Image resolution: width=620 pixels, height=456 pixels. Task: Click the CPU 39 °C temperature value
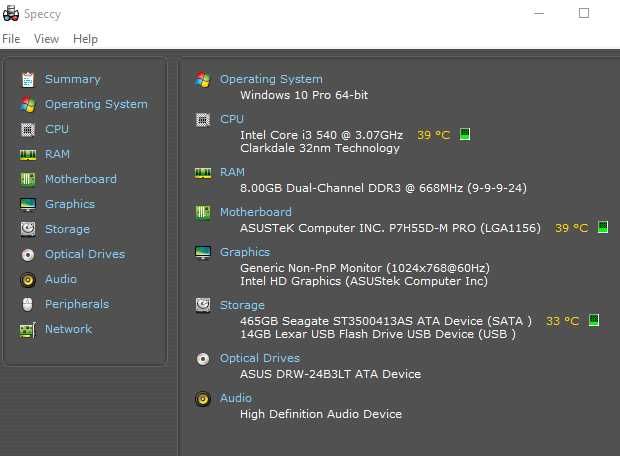434,135
